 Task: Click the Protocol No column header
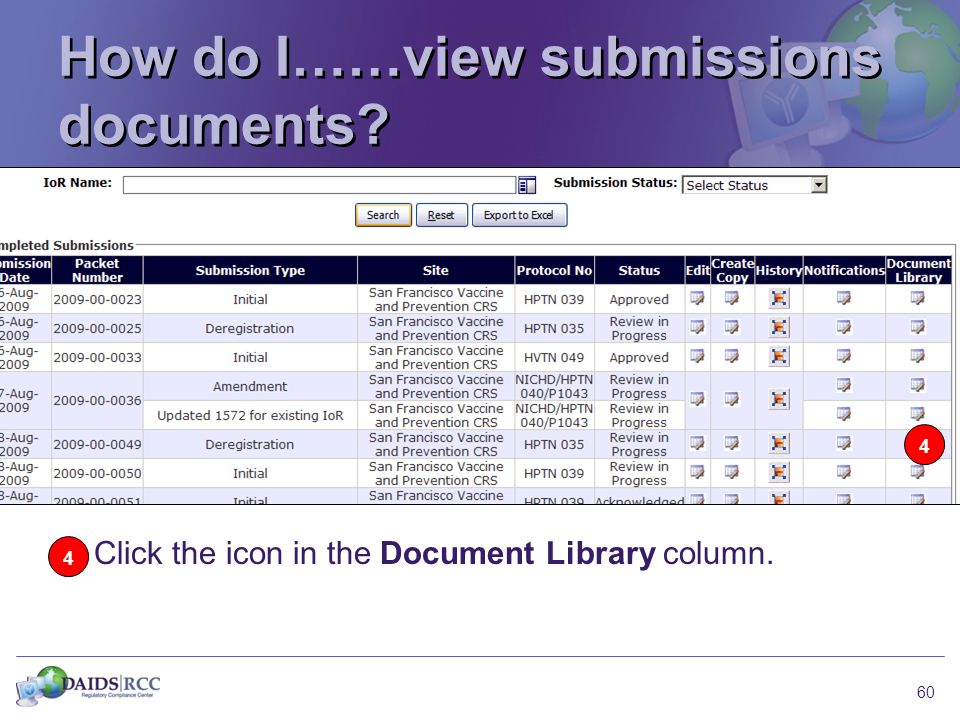point(554,270)
